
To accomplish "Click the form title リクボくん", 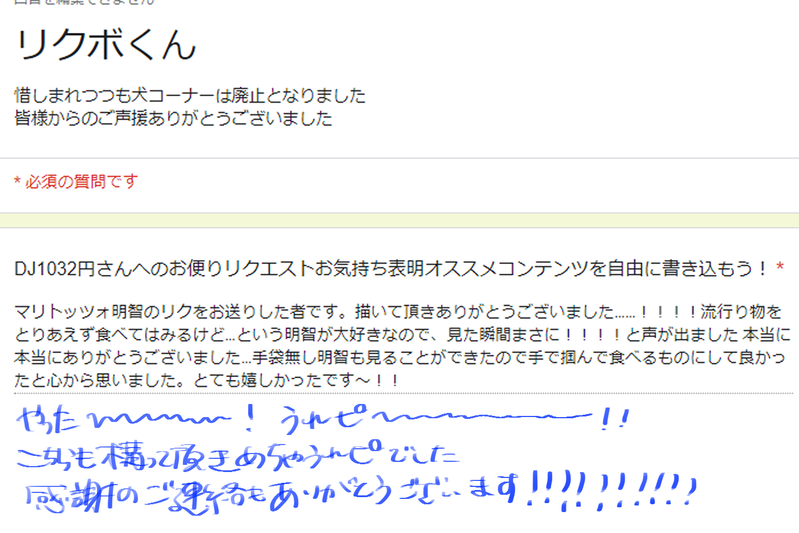I will click(105, 44).
